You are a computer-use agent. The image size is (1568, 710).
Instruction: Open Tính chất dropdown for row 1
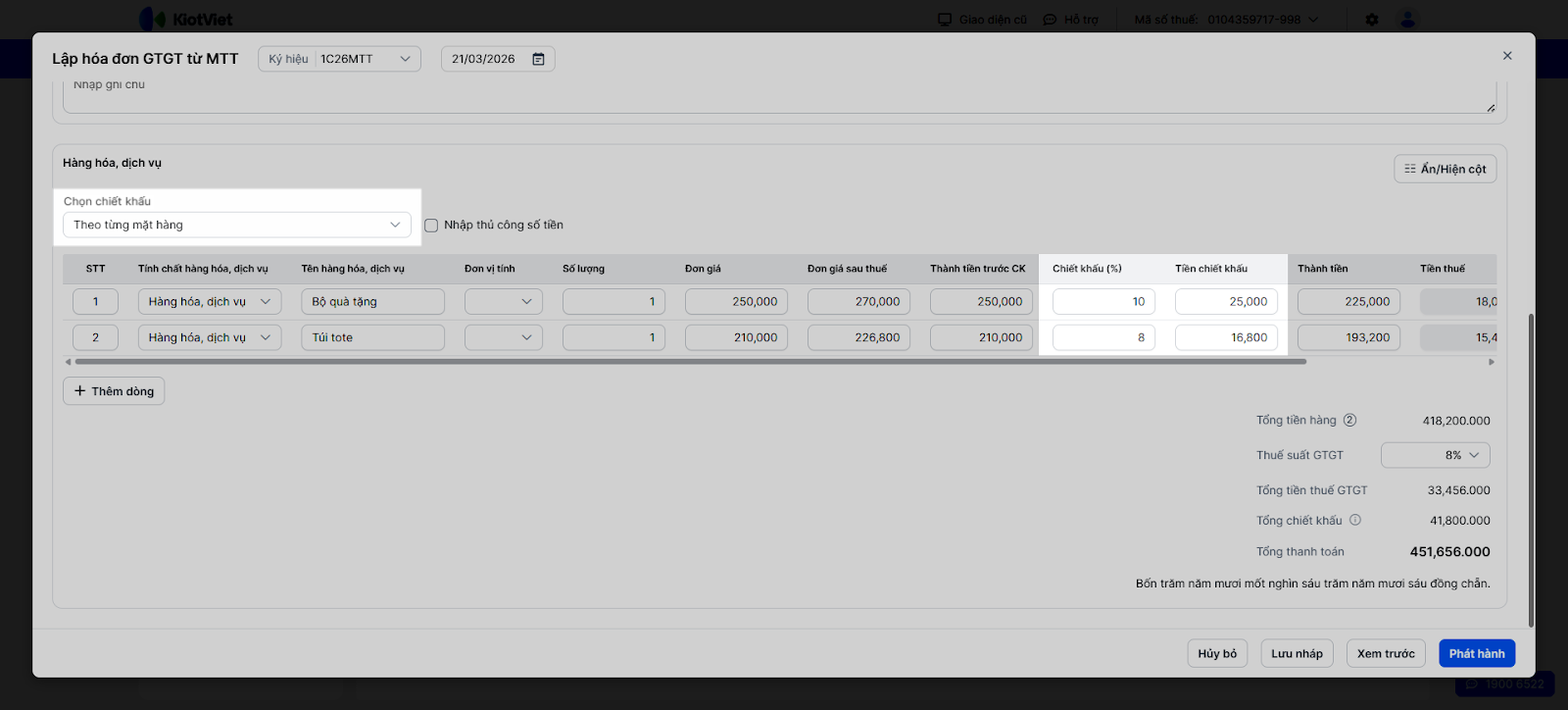click(210, 301)
